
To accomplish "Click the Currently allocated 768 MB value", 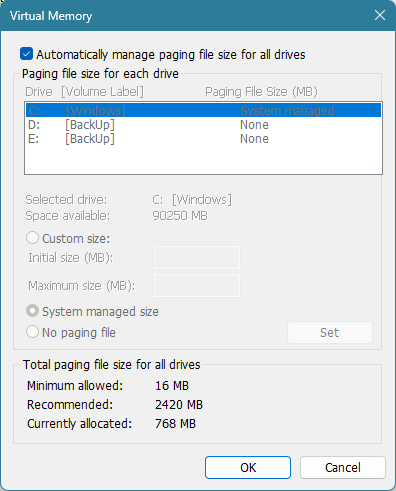I will coord(175,424).
